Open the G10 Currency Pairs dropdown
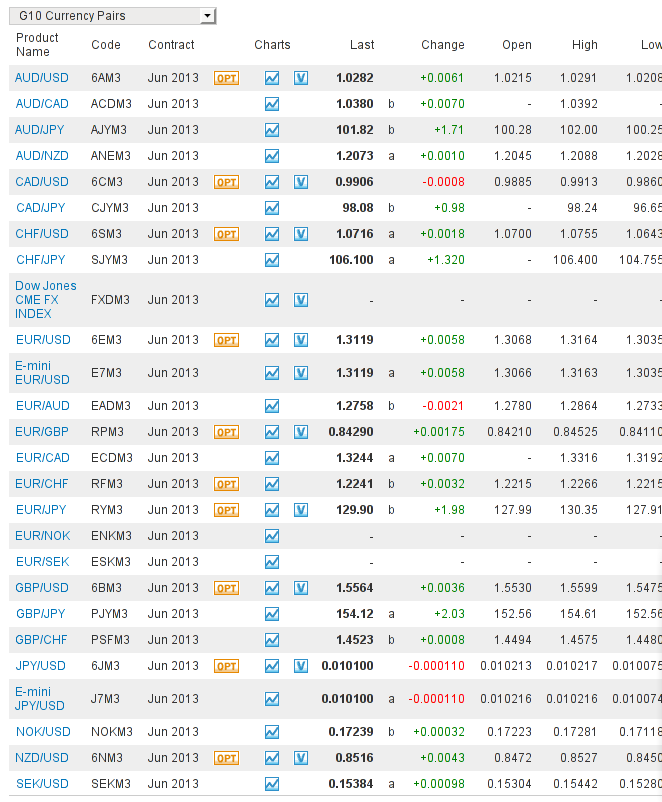 [x=113, y=16]
